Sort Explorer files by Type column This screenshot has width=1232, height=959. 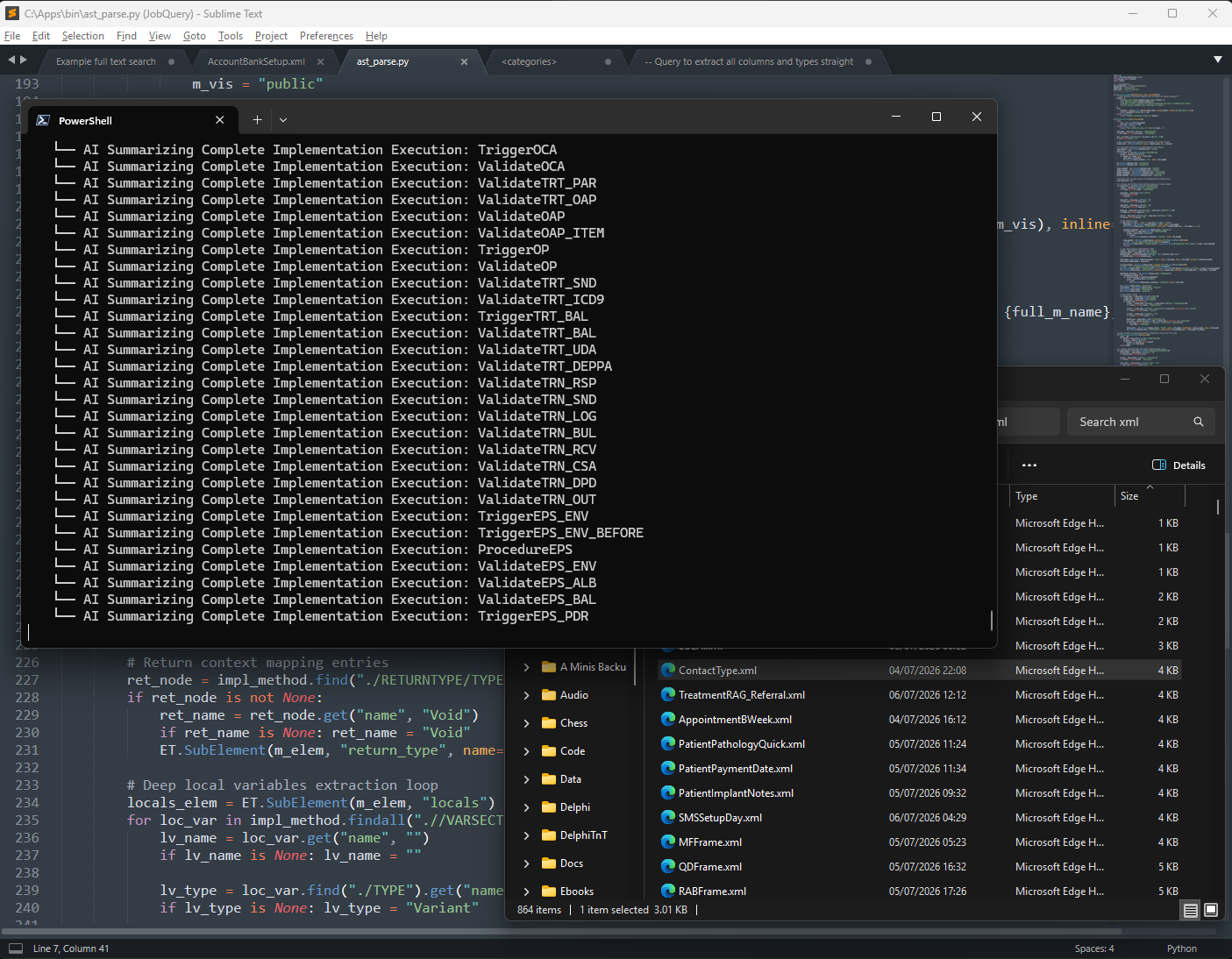1062,496
